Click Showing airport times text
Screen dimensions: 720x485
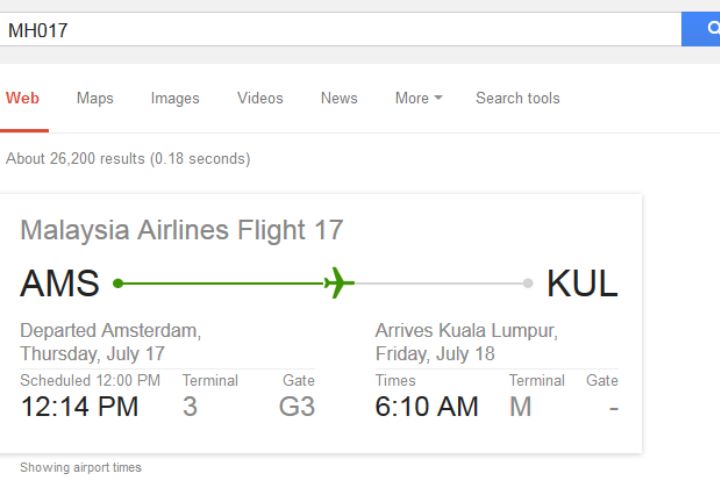(81, 468)
